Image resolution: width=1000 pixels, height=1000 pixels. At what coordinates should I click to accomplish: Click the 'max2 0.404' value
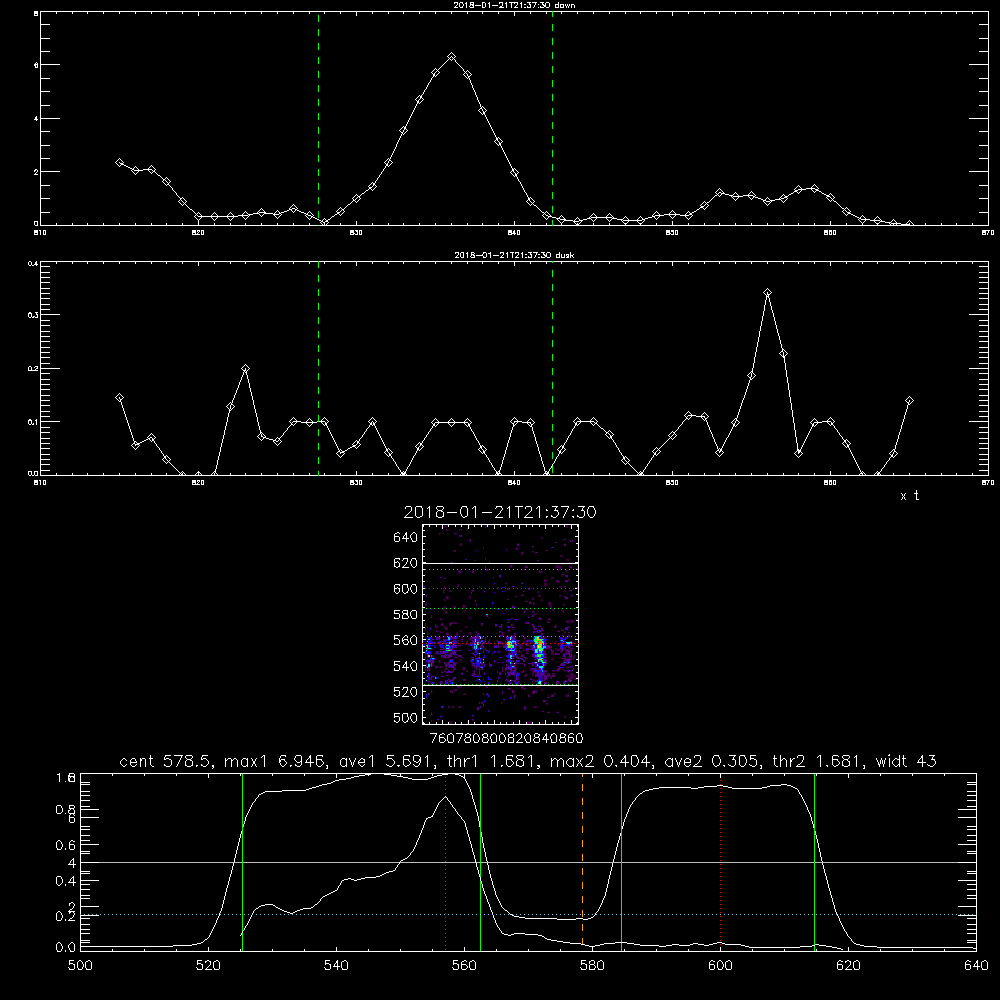[599, 761]
